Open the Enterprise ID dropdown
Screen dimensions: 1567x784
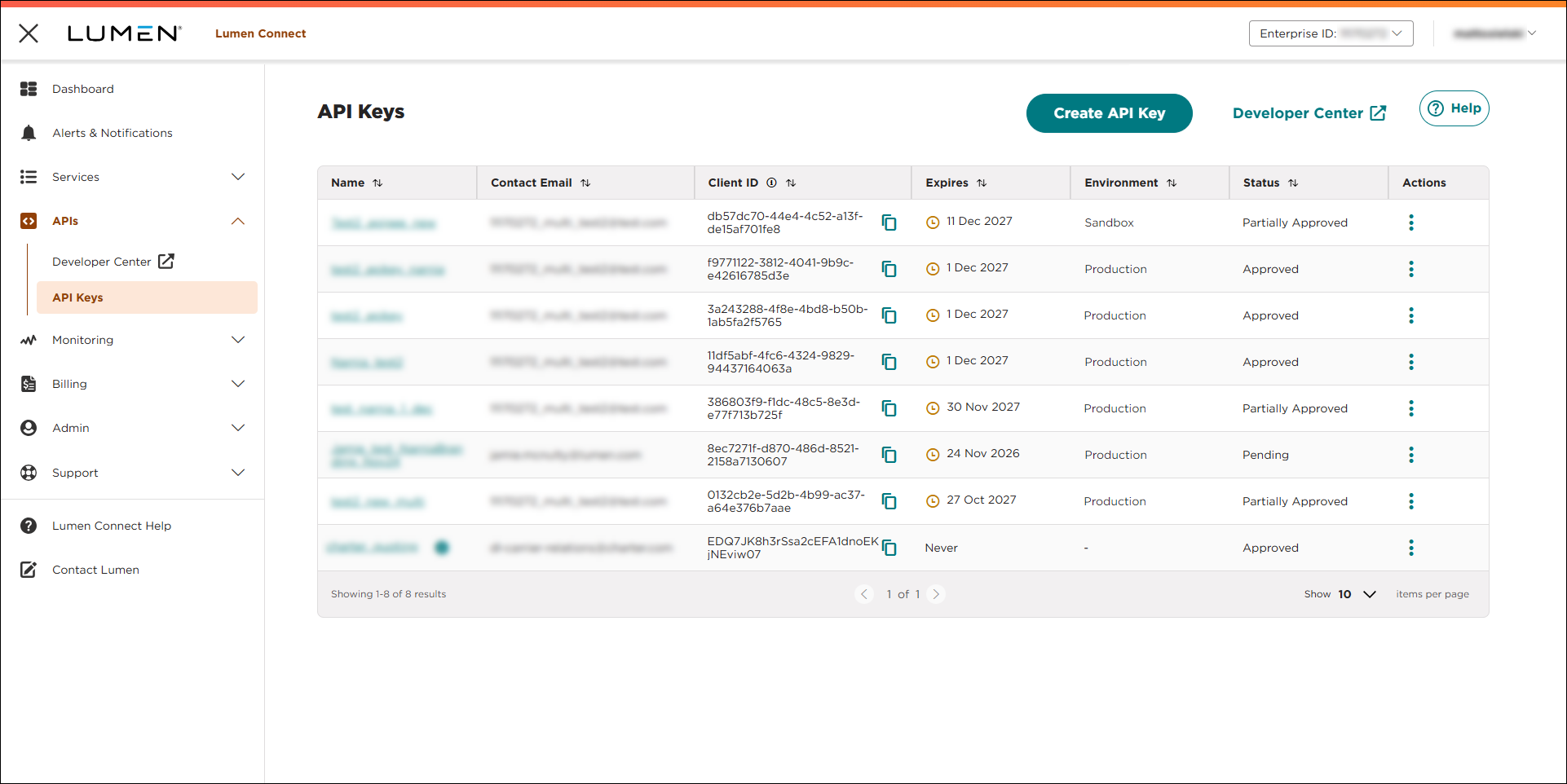click(x=1330, y=33)
